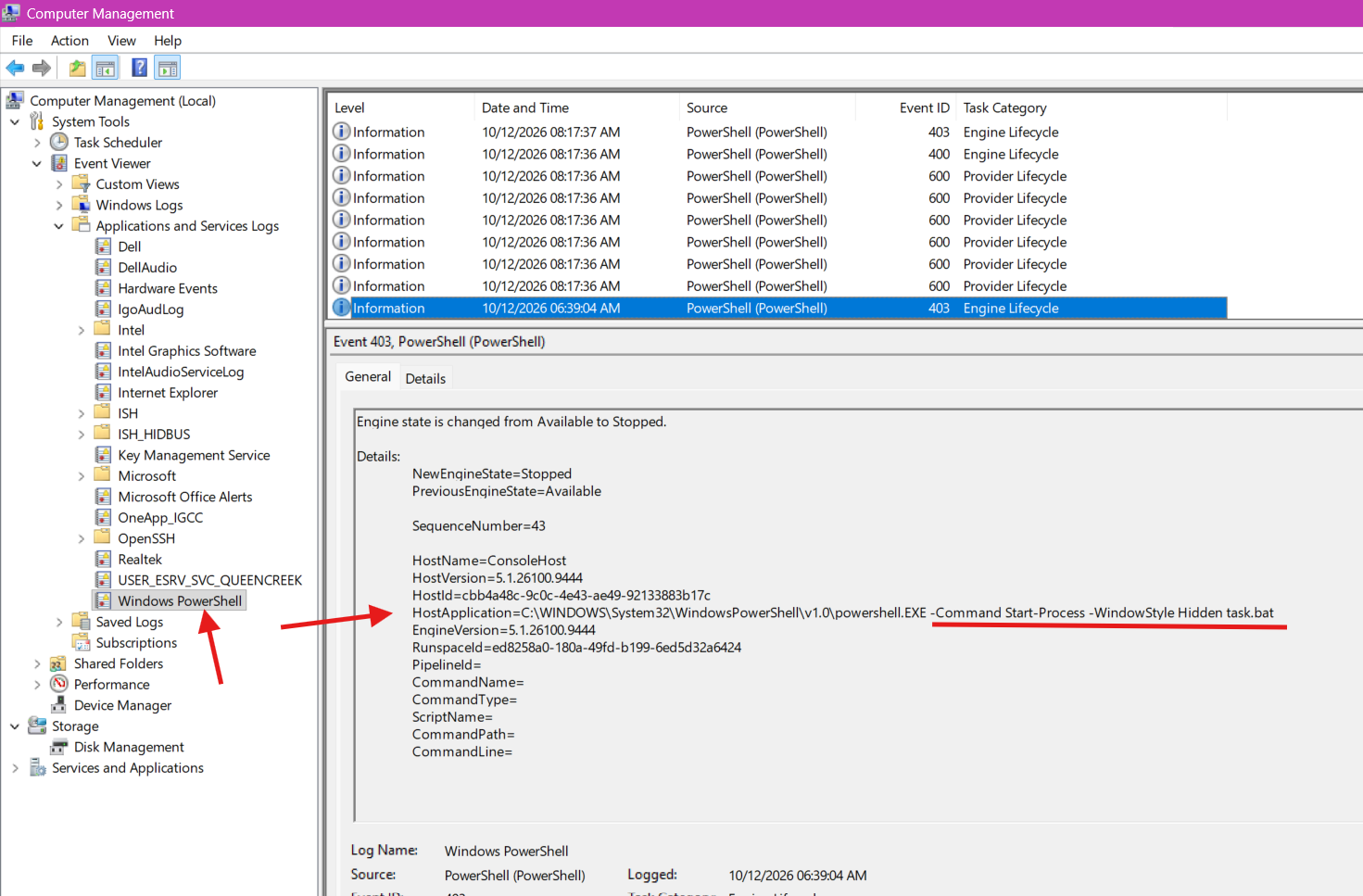Click the Forward arrow toolbar icon

coord(41,68)
